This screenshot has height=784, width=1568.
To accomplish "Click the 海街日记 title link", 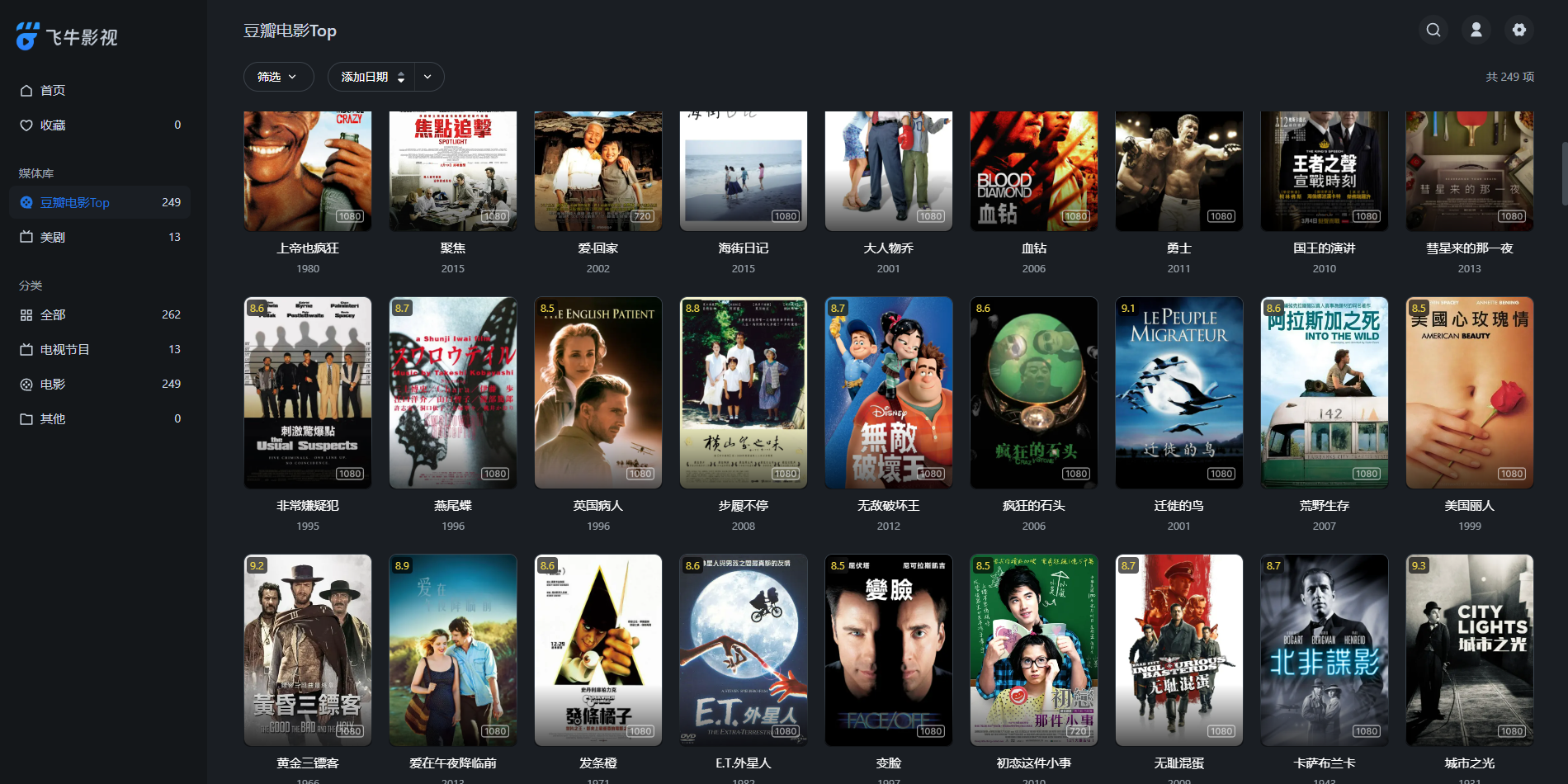I will 744,248.
